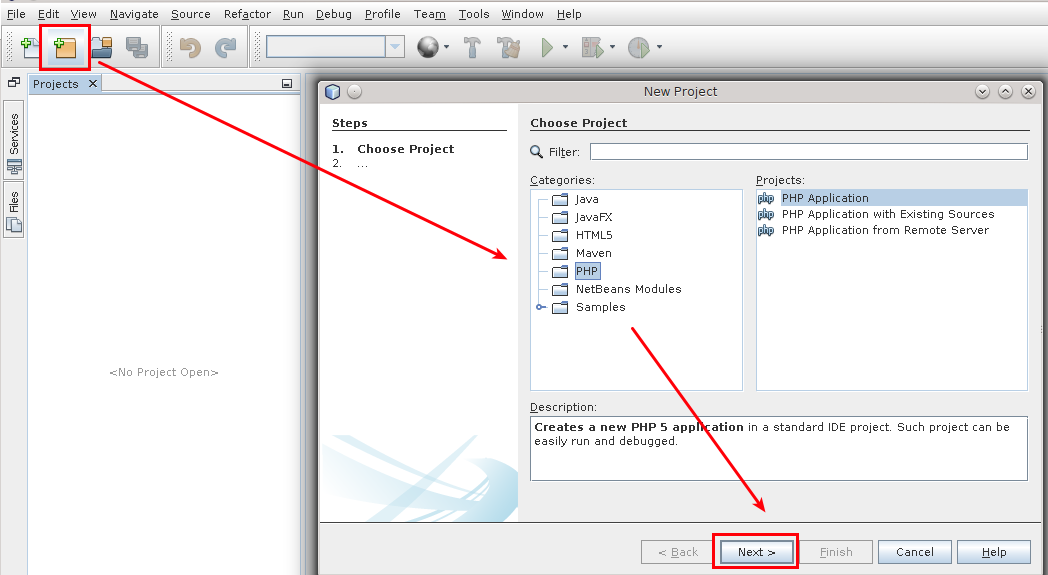Open the Source menu

pyautogui.click(x=190, y=13)
